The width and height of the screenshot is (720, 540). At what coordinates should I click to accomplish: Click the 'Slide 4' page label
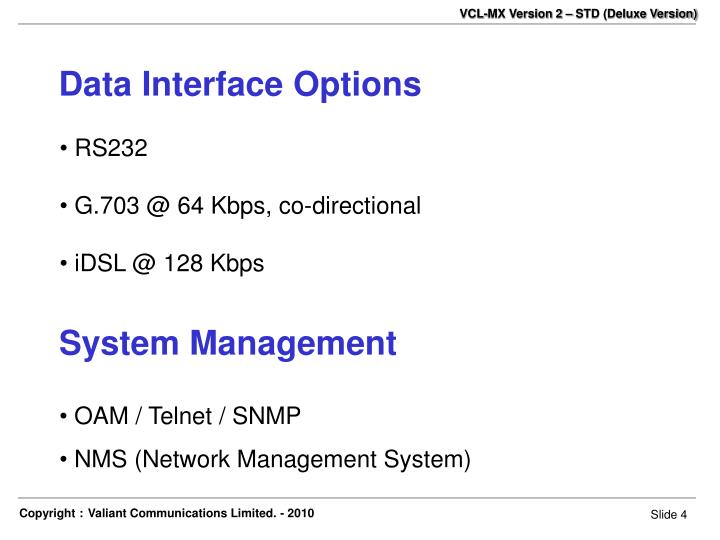(669, 514)
